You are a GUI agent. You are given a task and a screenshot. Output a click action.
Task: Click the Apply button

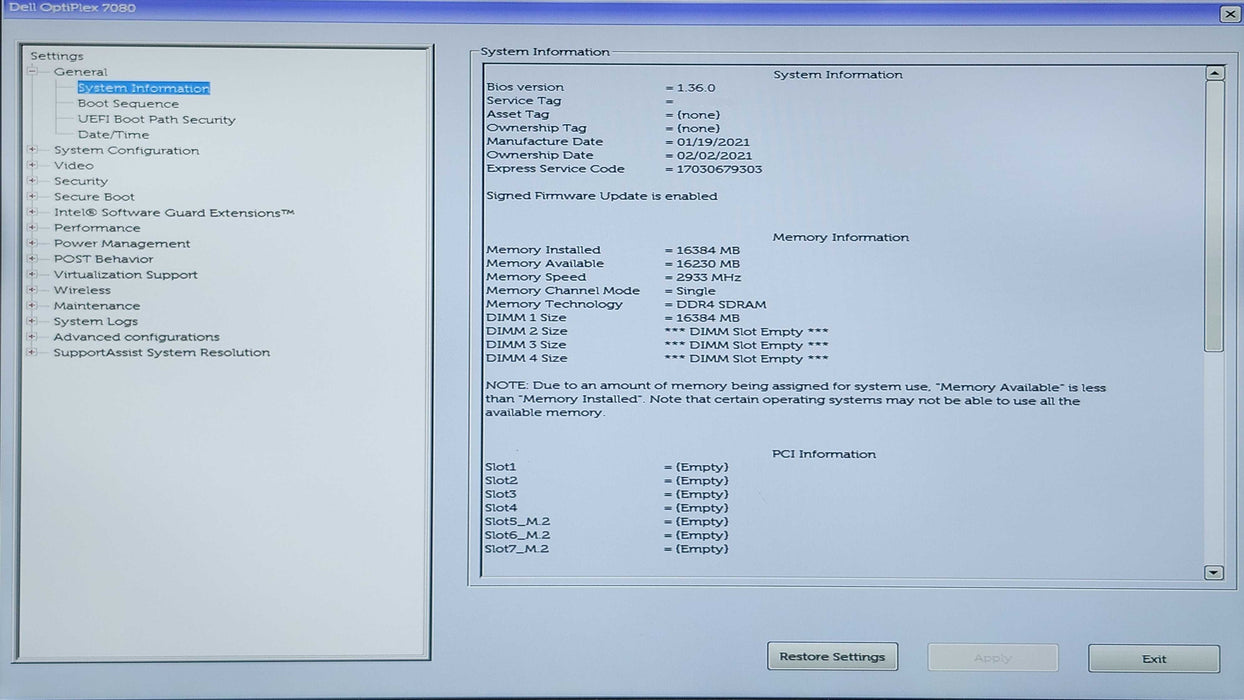pos(993,658)
